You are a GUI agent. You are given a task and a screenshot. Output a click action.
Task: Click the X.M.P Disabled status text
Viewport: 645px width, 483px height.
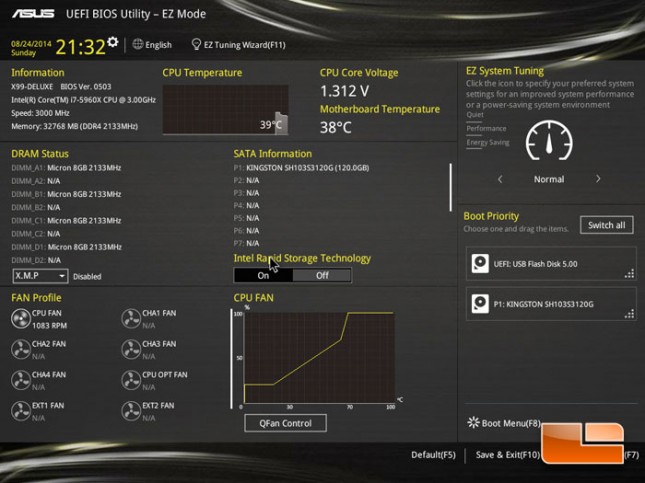click(x=87, y=276)
